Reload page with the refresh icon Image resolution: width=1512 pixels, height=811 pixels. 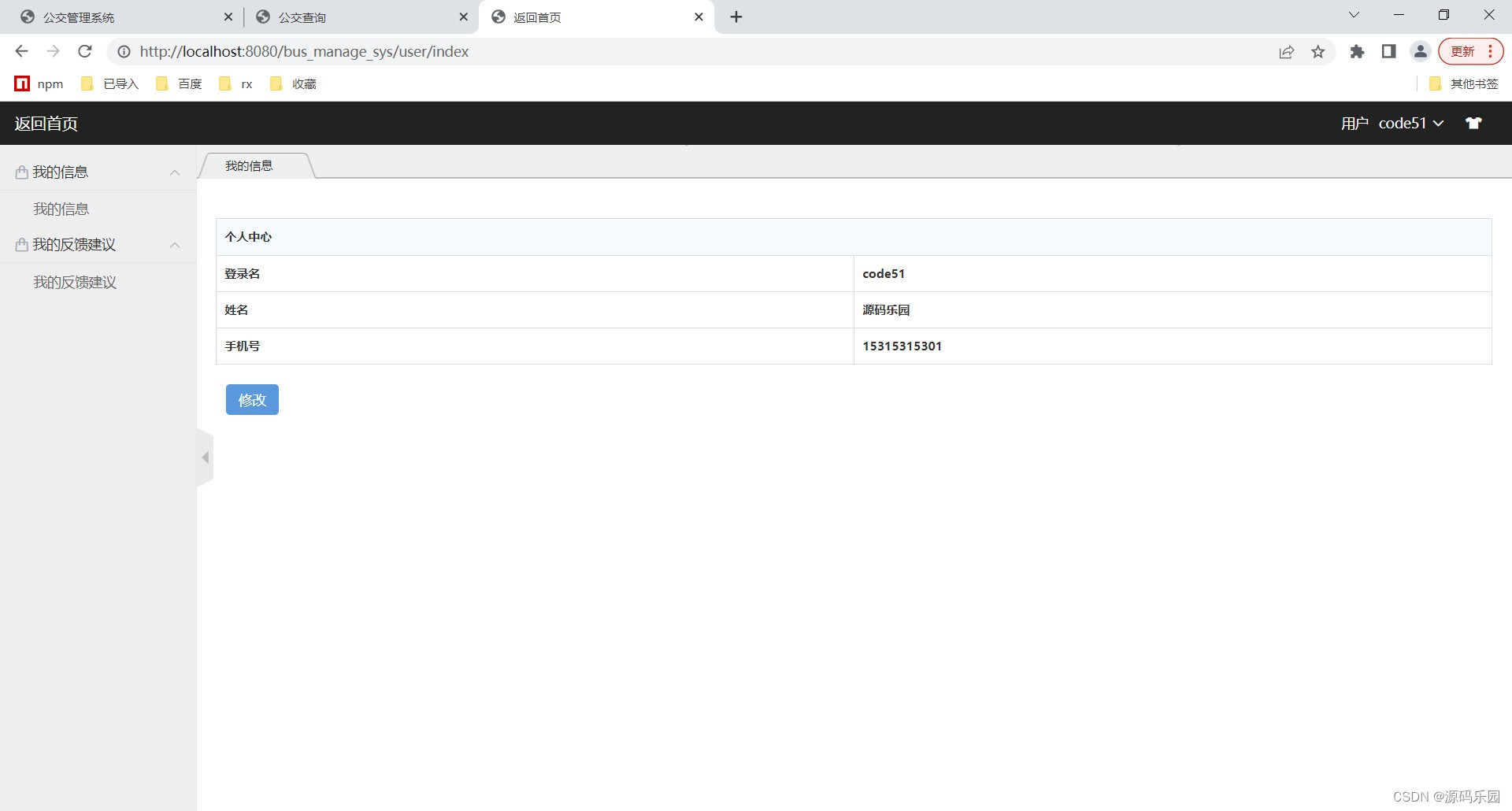pyautogui.click(x=84, y=51)
